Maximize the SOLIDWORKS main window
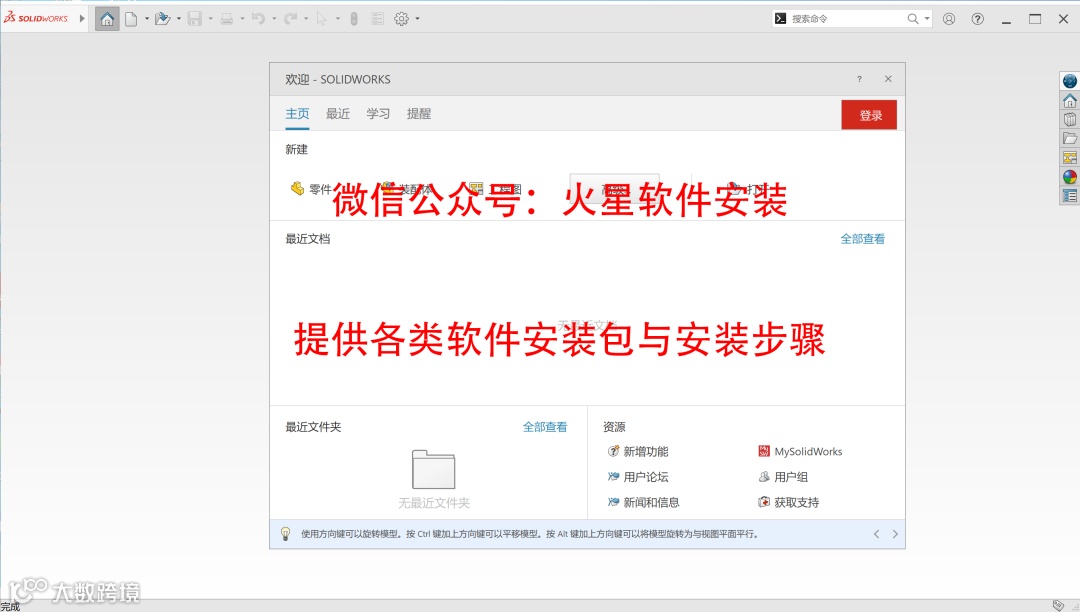This screenshot has width=1080, height=612. (1035, 19)
